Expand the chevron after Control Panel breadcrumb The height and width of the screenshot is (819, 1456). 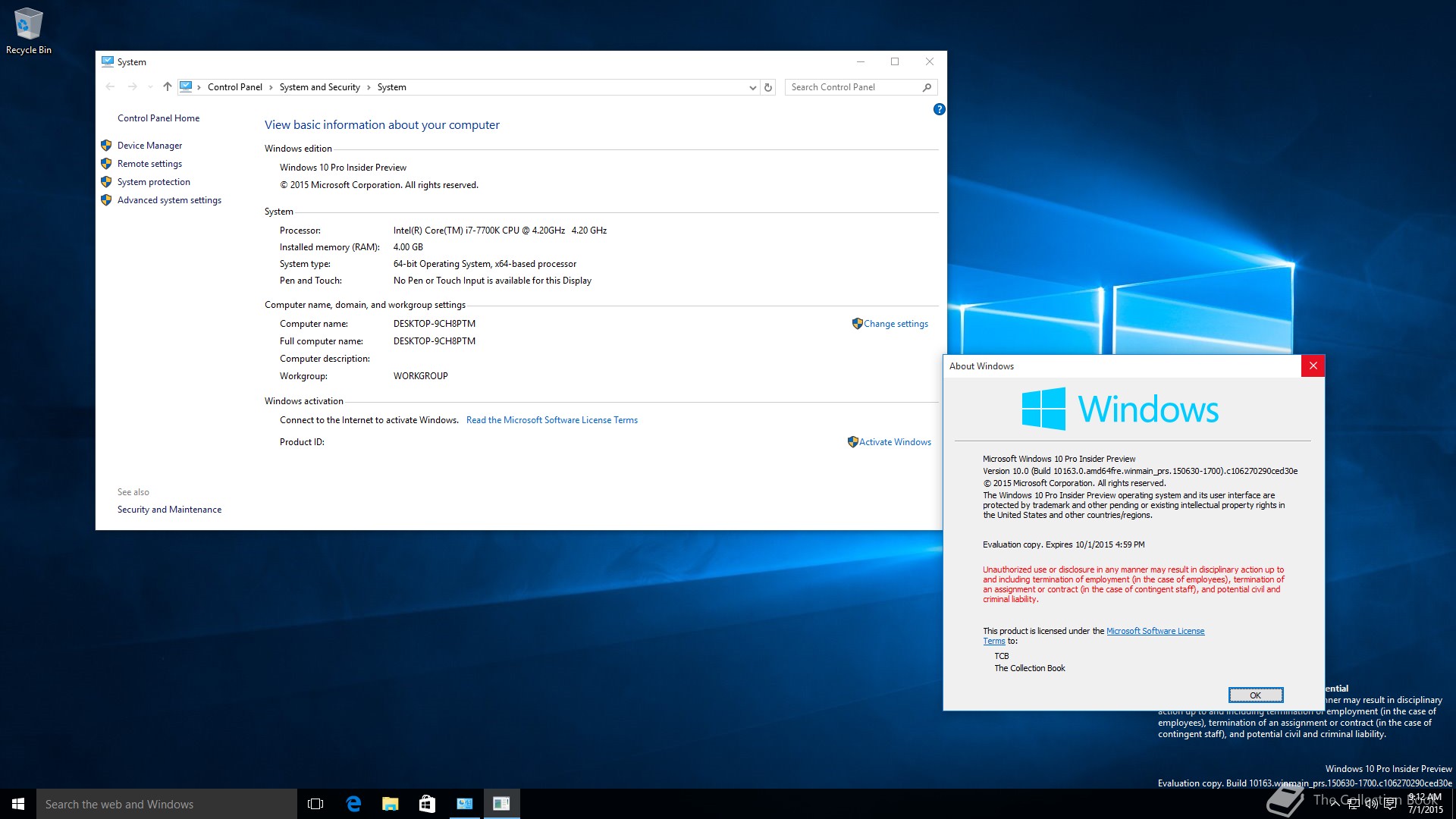coord(271,87)
